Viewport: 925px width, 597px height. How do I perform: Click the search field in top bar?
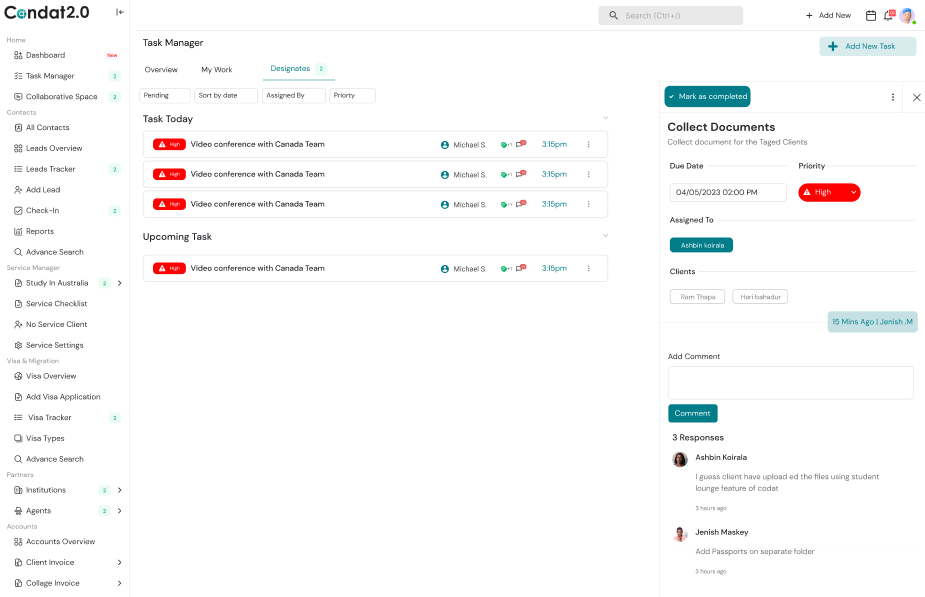670,15
